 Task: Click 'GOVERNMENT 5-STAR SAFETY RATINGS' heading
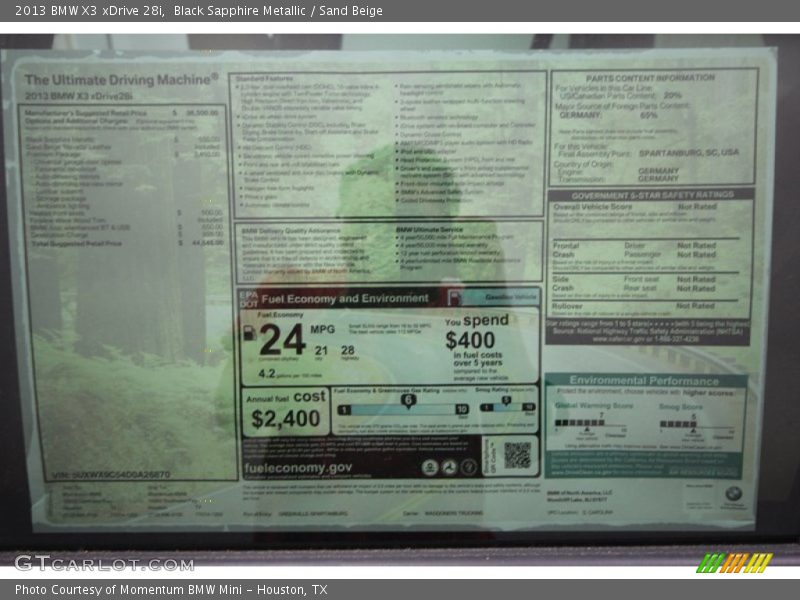(x=653, y=195)
